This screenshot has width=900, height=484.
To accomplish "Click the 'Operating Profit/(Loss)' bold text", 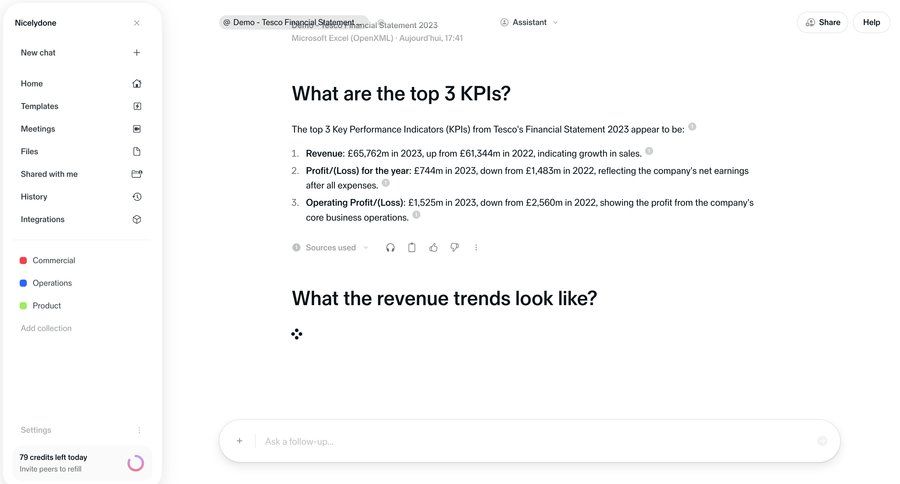I will (x=356, y=203).
